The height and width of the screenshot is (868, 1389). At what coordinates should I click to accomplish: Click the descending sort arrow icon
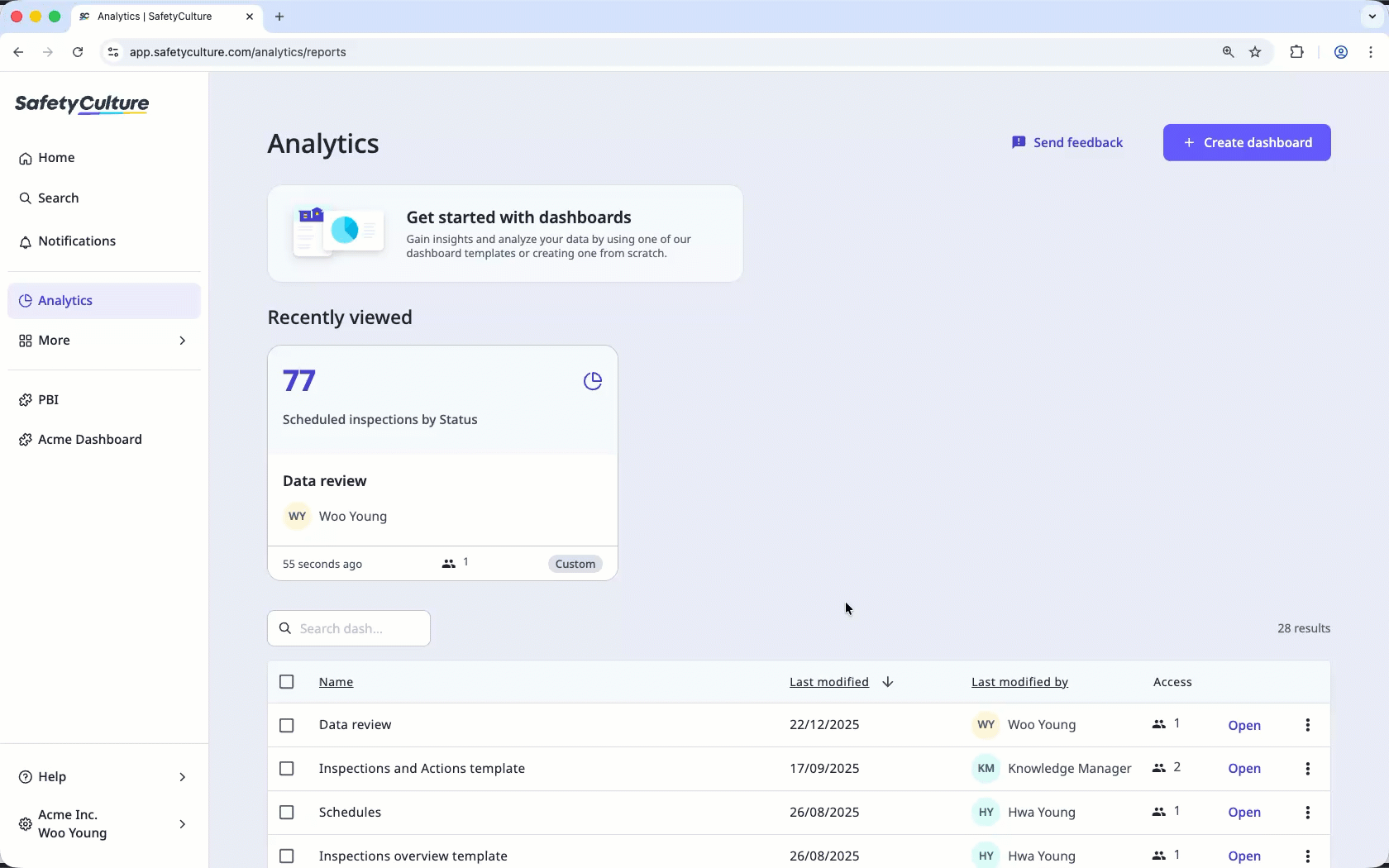888,682
